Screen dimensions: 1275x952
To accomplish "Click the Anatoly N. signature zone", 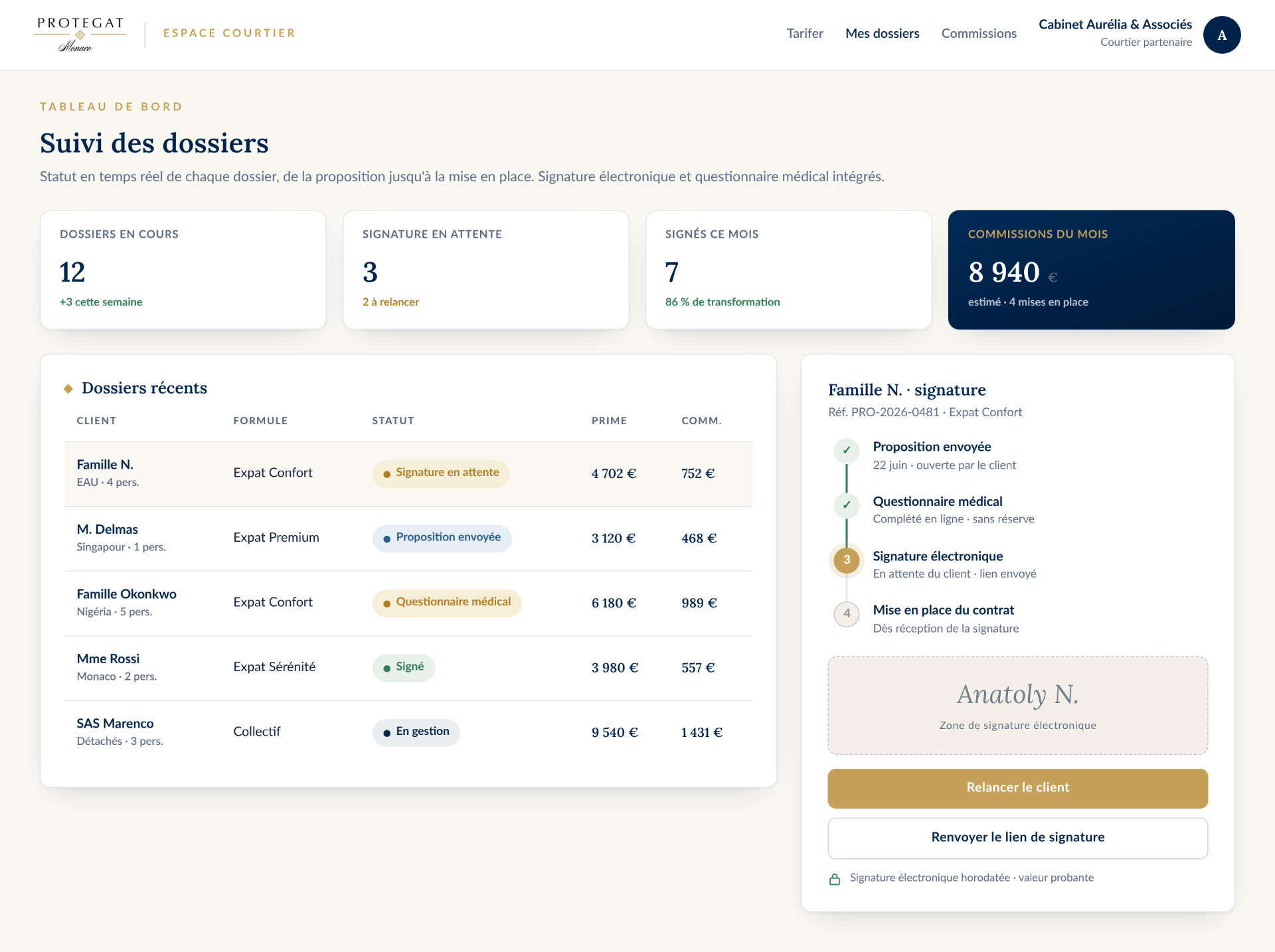I will coord(1017,705).
